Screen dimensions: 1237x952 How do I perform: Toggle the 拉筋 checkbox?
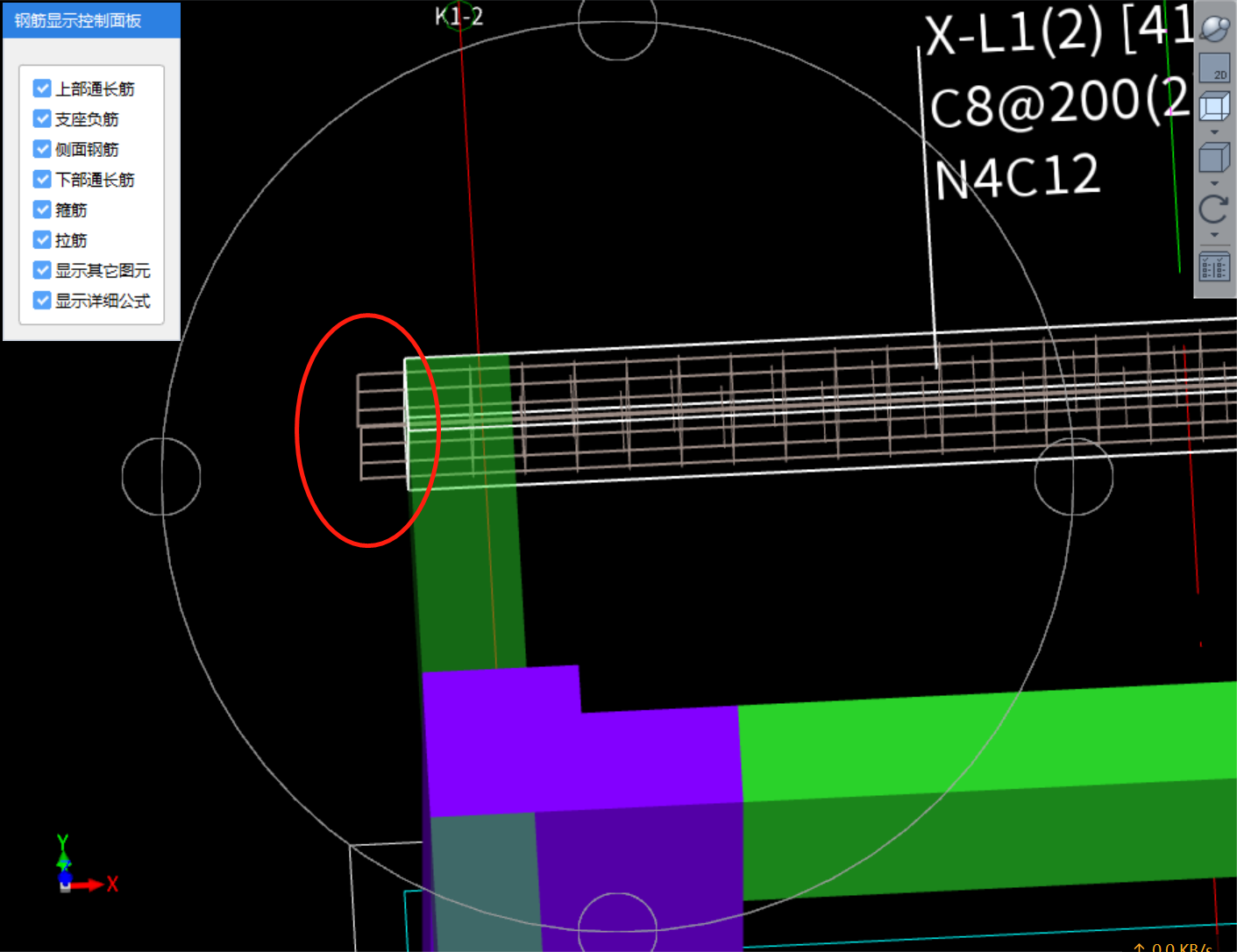[x=42, y=239]
